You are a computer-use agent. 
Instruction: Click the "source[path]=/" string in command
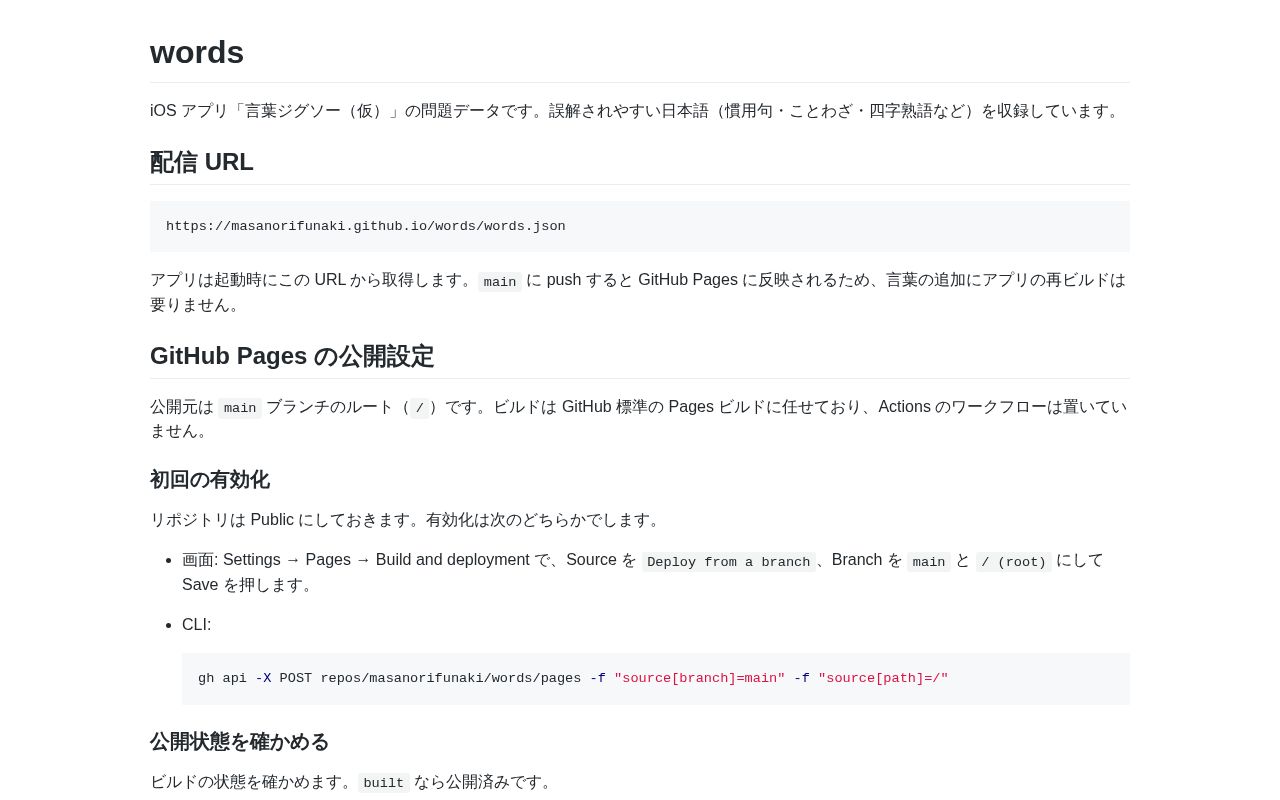tap(883, 679)
